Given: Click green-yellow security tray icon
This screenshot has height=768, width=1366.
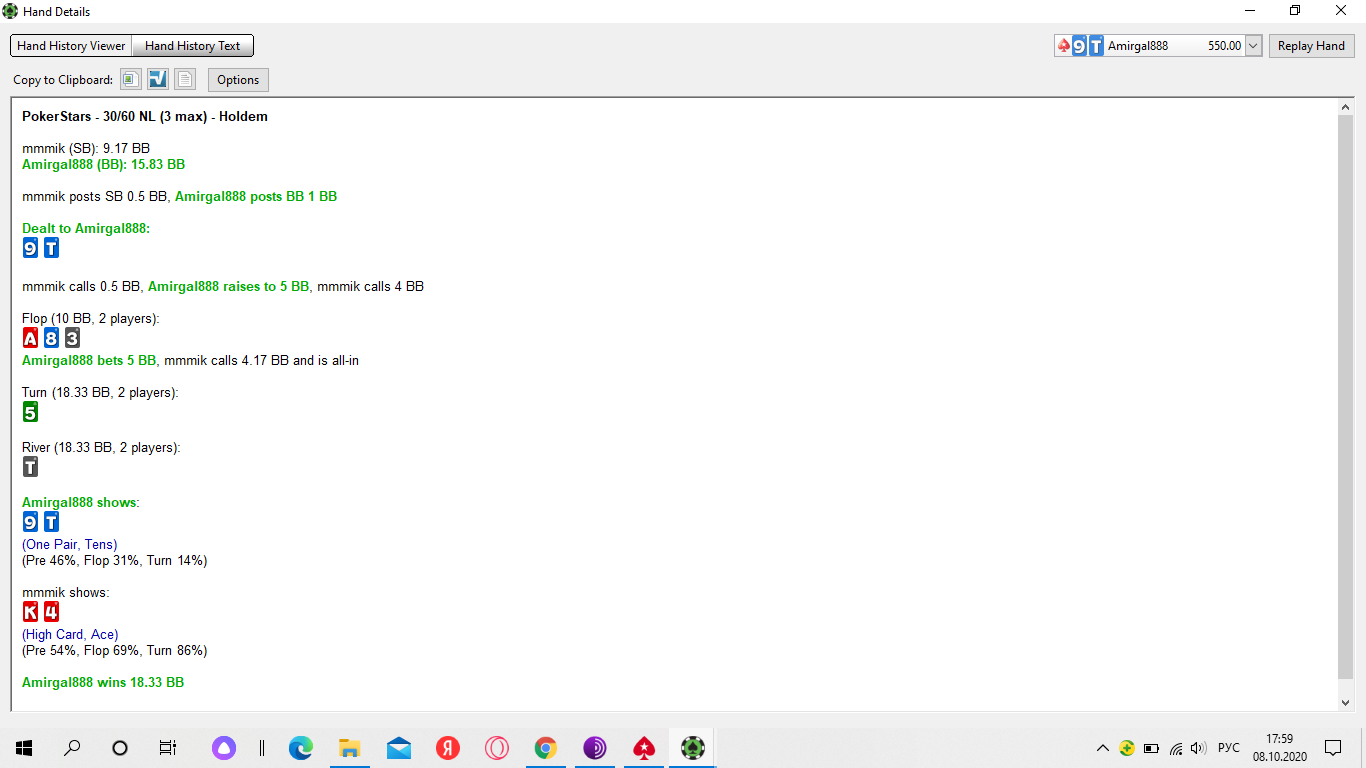Looking at the screenshot, I should tap(1127, 748).
